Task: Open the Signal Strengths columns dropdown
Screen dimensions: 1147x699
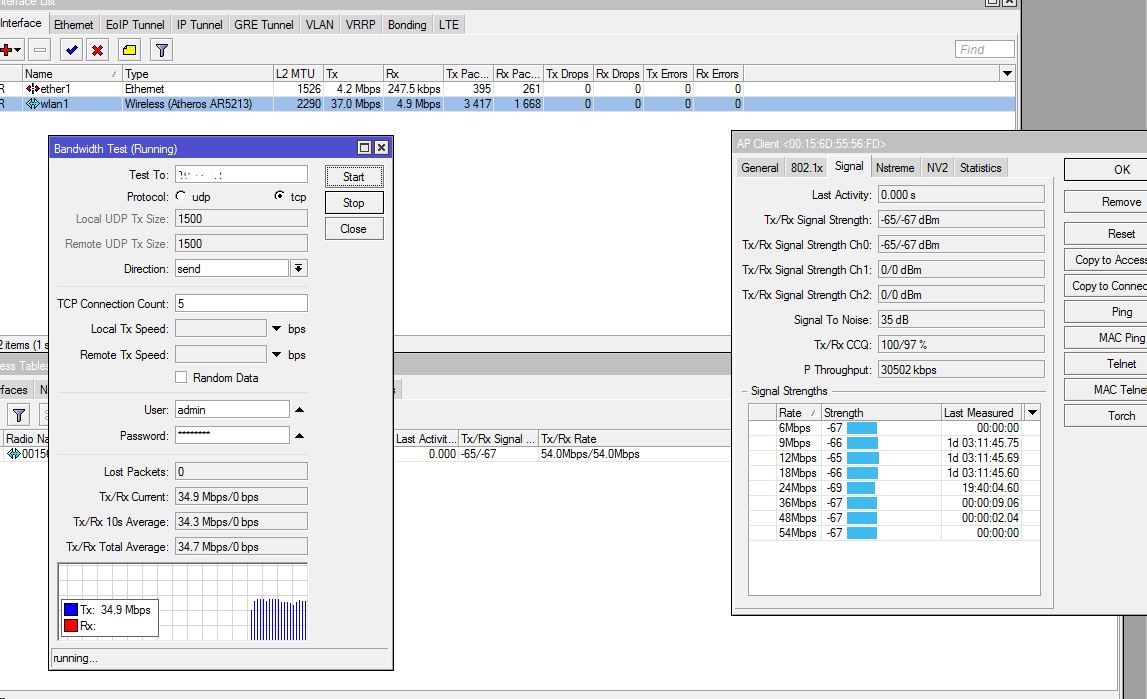Action: tap(1032, 412)
